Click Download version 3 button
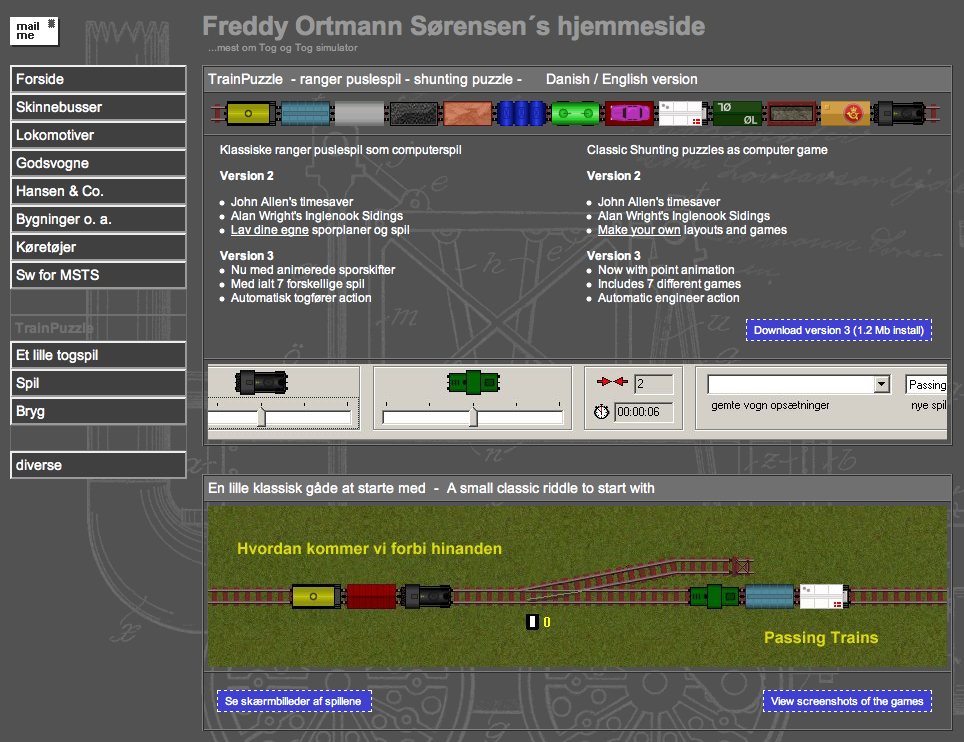Screen dimensions: 964x742 [838, 331]
